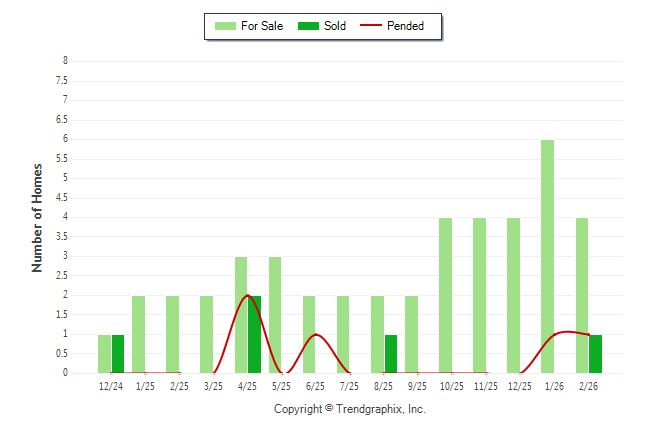Click the 3/25 x-axis label
The image size is (646, 434).
pos(213,385)
